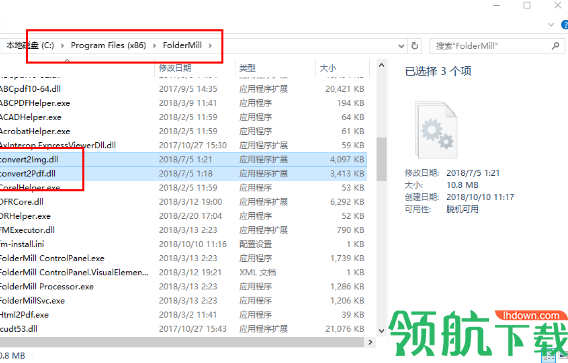The width and height of the screenshot is (568, 363).
Task: Click 可用性 value 脱机可用
Action: [x=462, y=209]
